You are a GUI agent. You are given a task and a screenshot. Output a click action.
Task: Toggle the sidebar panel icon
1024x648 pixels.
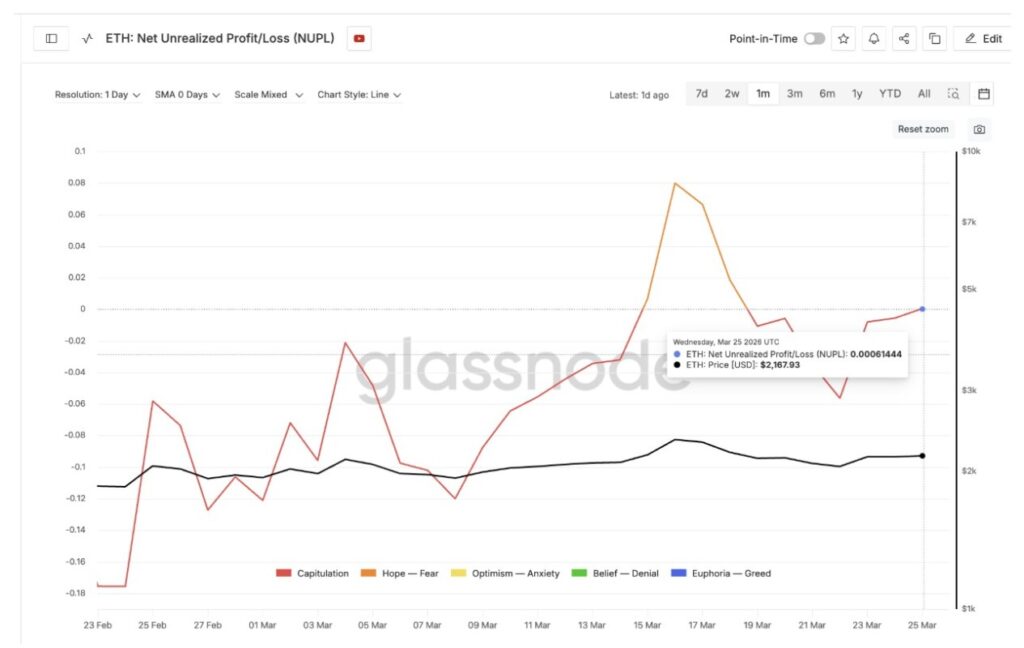point(51,39)
